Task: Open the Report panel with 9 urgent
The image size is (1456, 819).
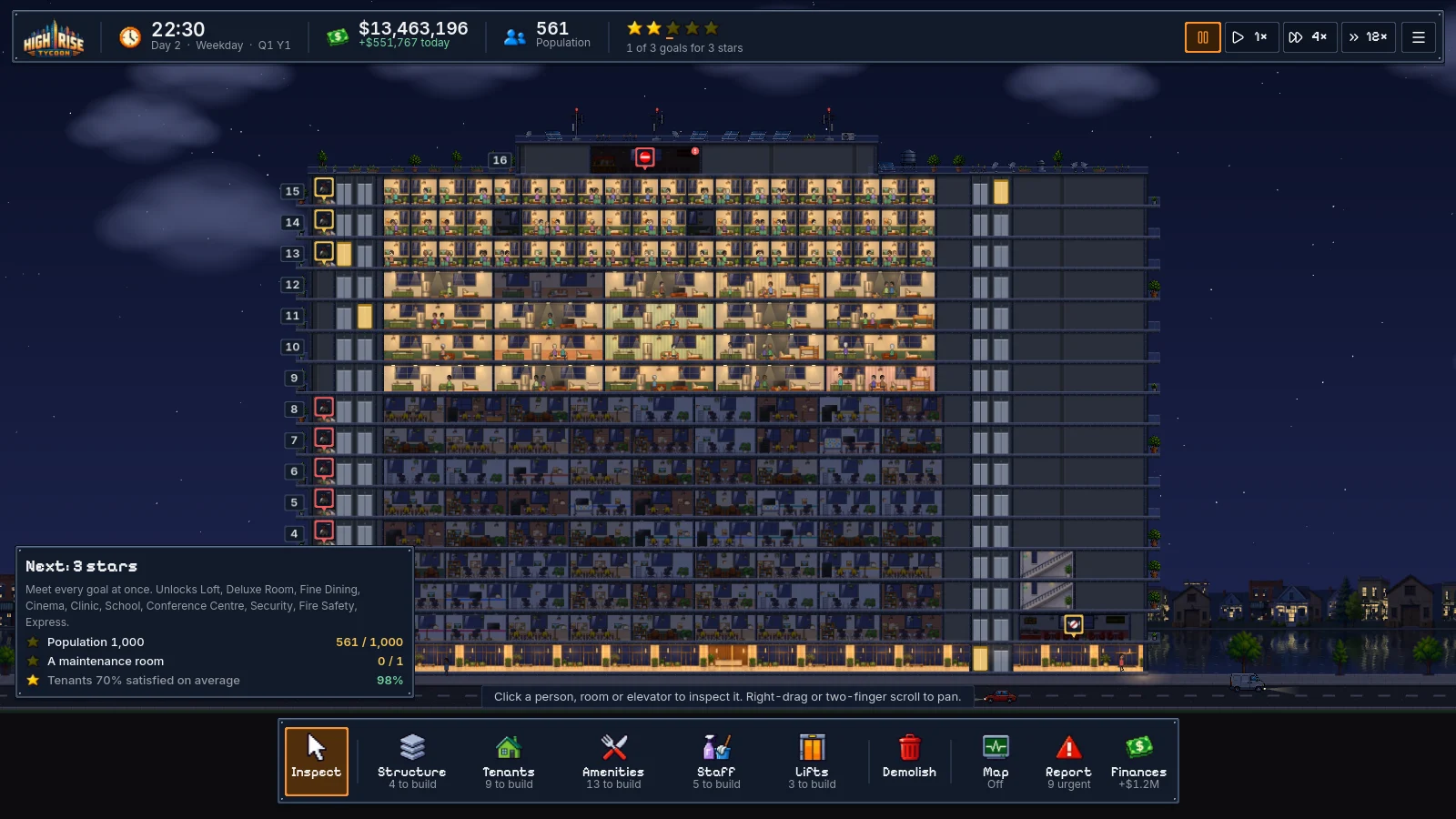Action: [1068, 761]
